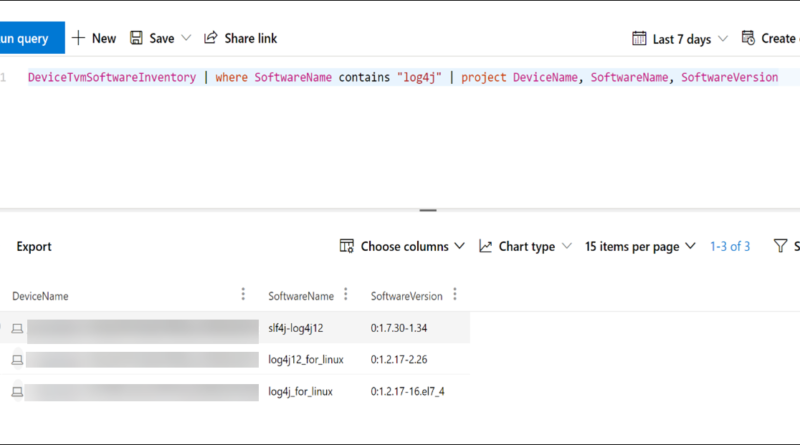Viewport: 800px width, 445px height.
Task: Click the pane splitter handle above results
Action: [428, 210]
